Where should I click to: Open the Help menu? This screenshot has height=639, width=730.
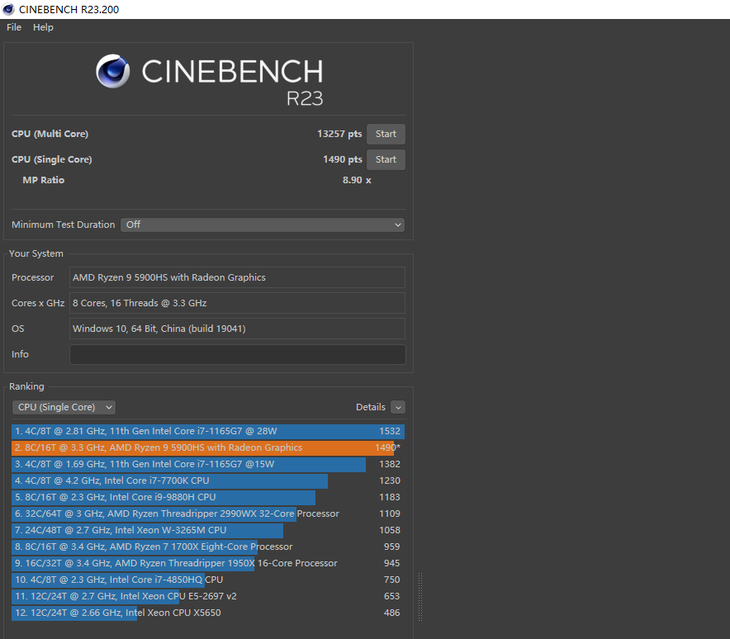(x=43, y=27)
